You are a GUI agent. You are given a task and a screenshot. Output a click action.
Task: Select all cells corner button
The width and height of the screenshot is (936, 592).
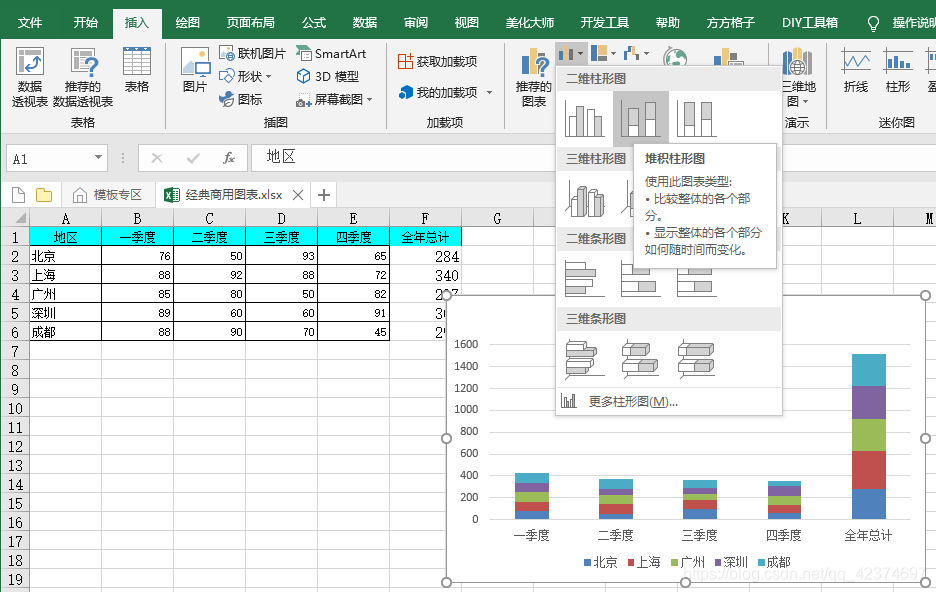point(15,217)
